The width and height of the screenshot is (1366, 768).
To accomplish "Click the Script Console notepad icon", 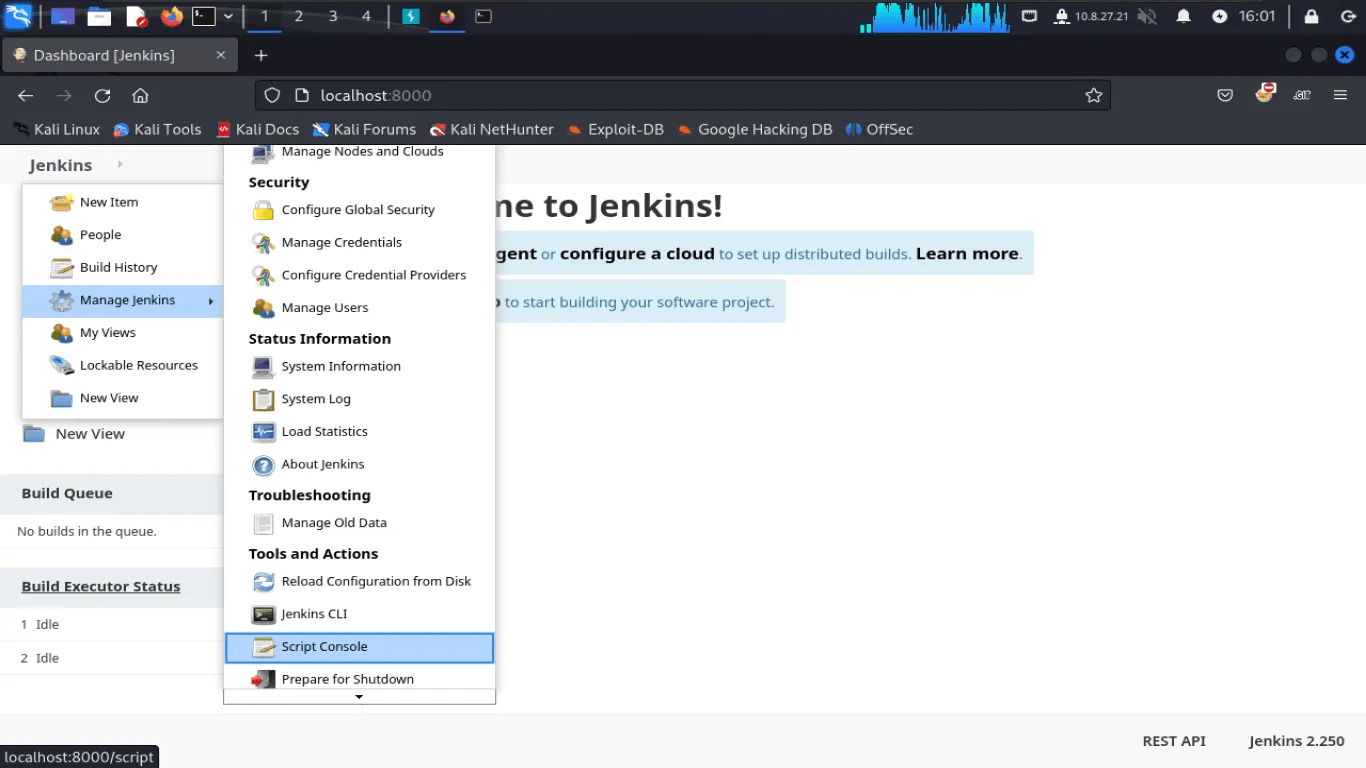I will click(263, 647).
